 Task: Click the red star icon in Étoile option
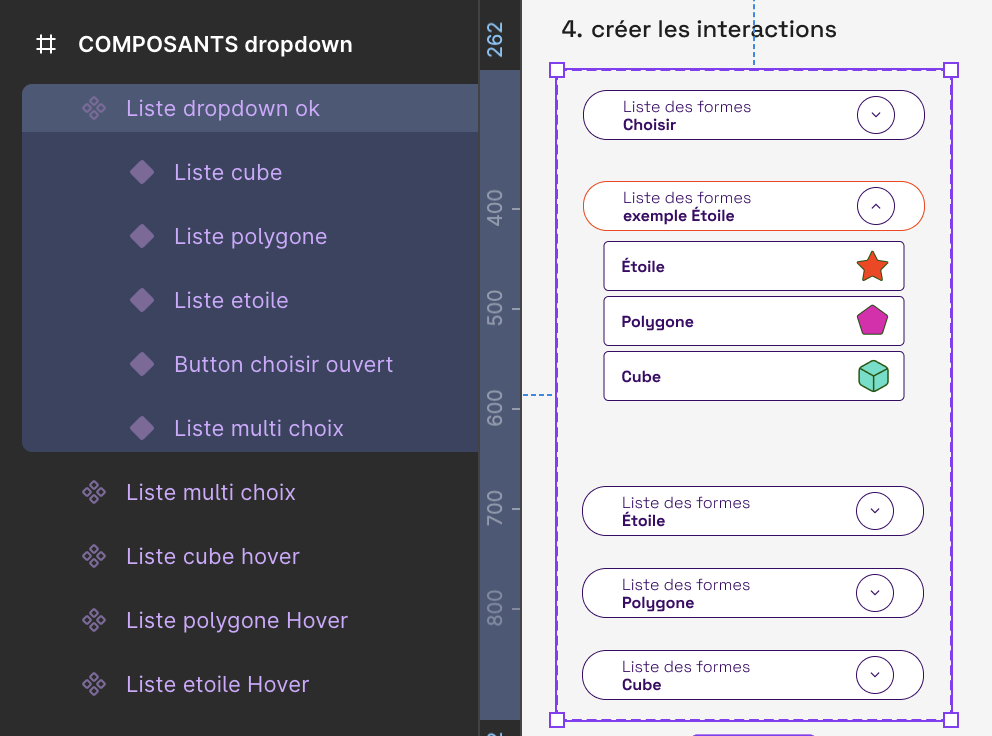pos(872,267)
